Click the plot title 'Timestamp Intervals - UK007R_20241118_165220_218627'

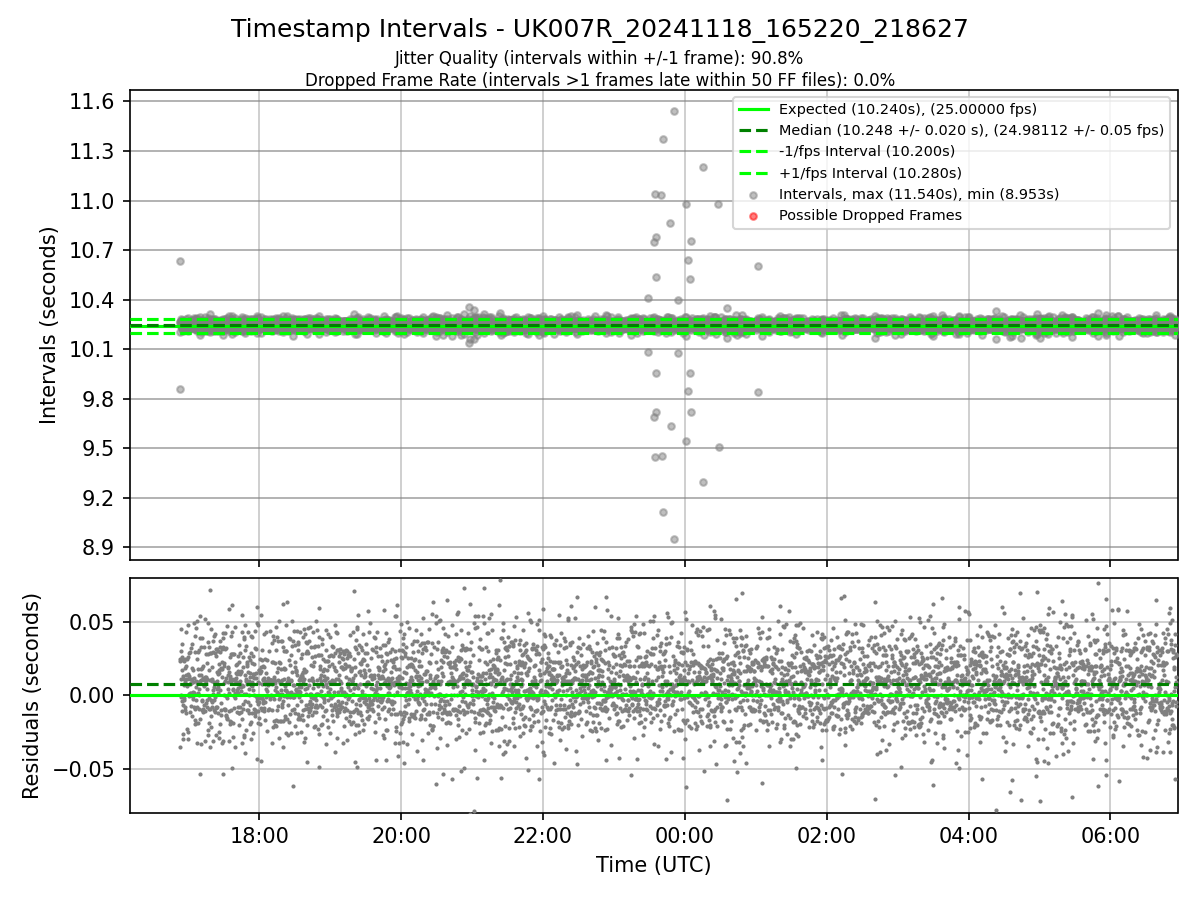pyautogui.click(x=599, y=29)
